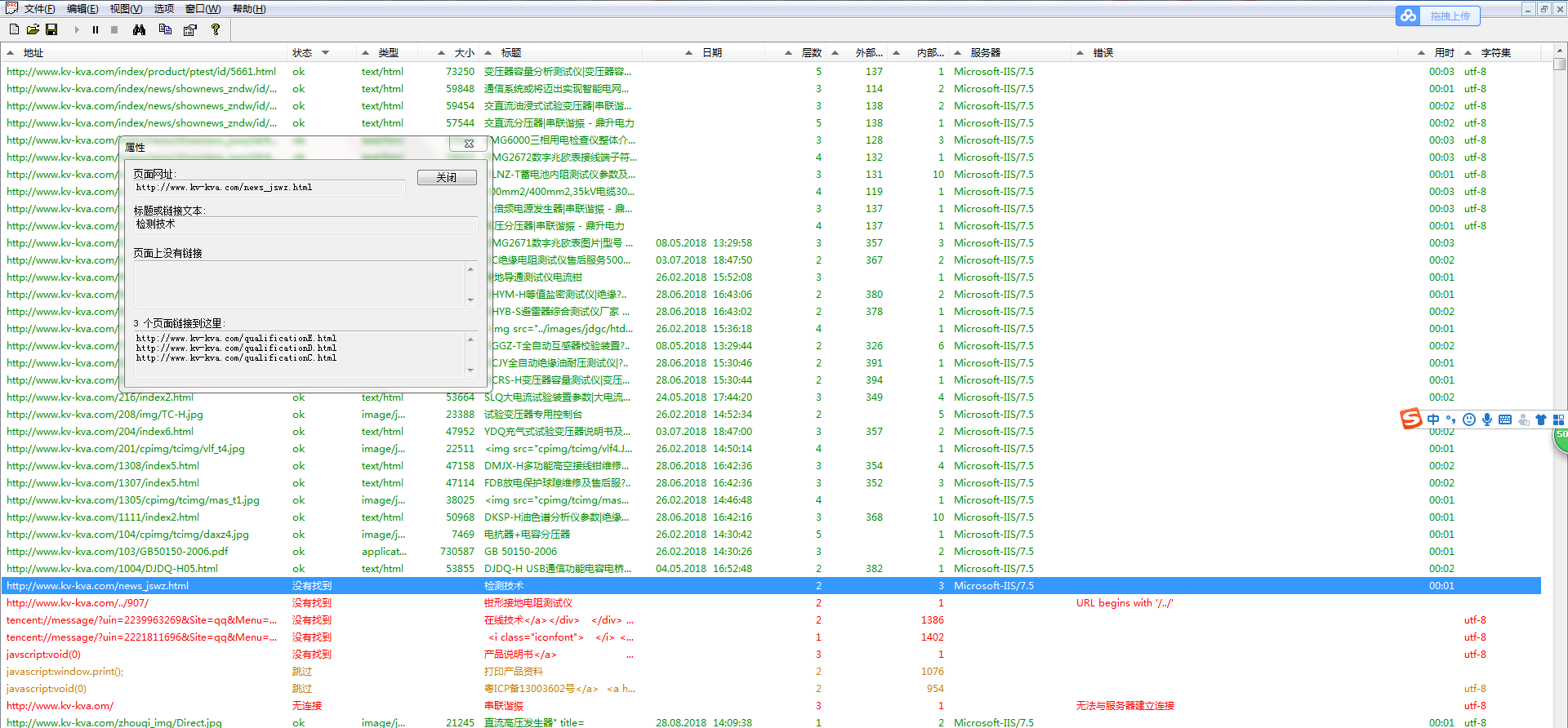Click the New document toolbar icon
This screenshot has width=1568, height=728.
pyautogui.click(x=14, y=29)
